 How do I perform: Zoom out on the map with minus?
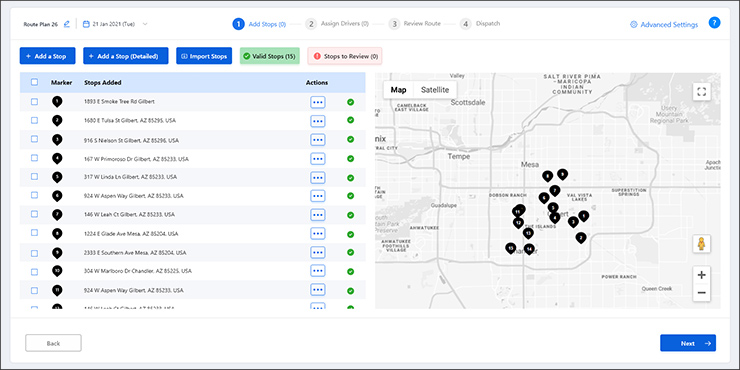701,293
